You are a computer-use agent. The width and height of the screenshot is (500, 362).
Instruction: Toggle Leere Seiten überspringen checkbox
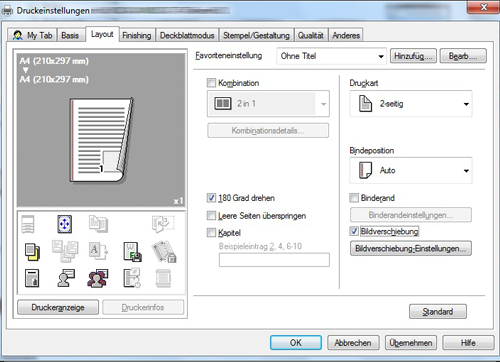coord(211,215)
